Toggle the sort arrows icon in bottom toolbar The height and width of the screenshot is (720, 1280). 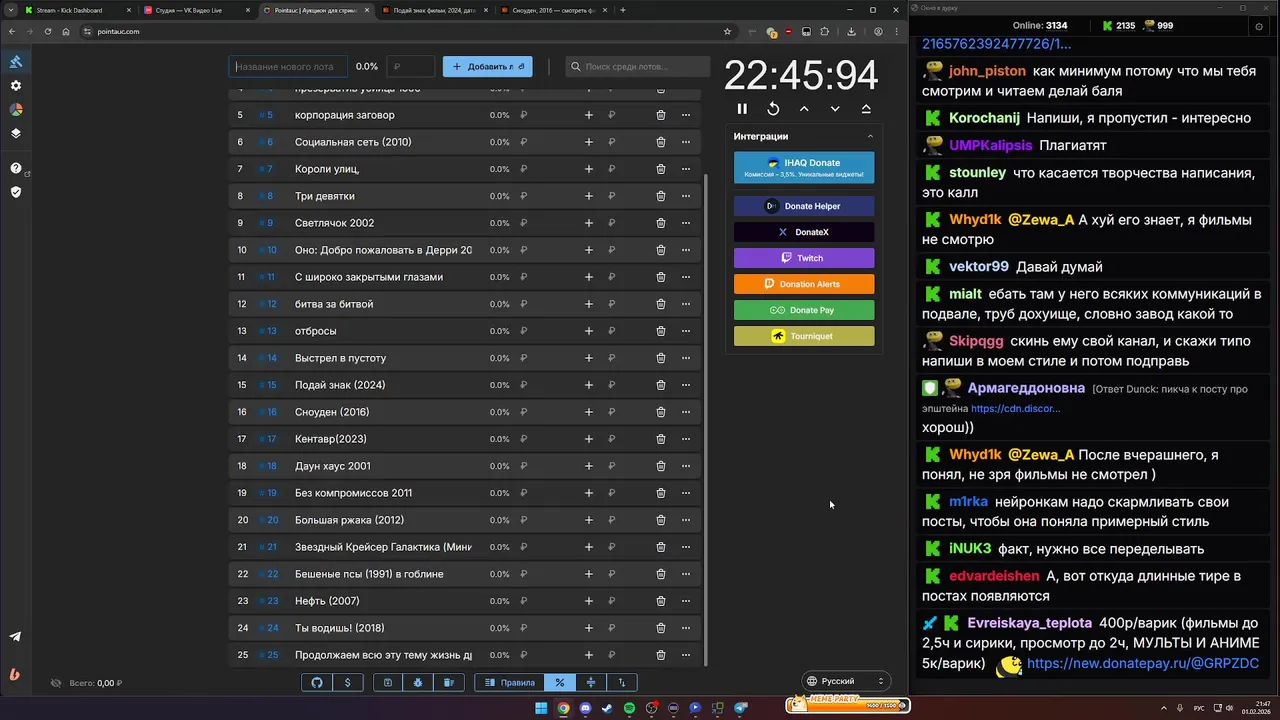click(x=621, y=682)
